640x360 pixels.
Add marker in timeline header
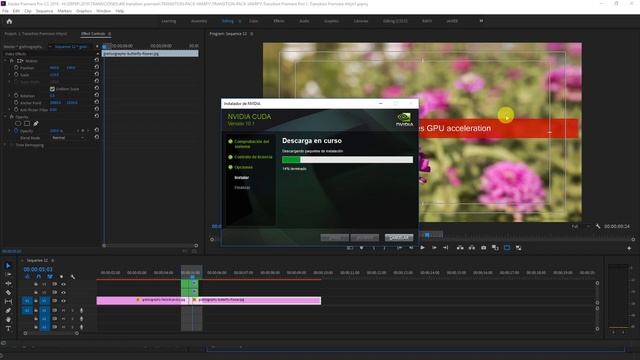tap(61, 277)
